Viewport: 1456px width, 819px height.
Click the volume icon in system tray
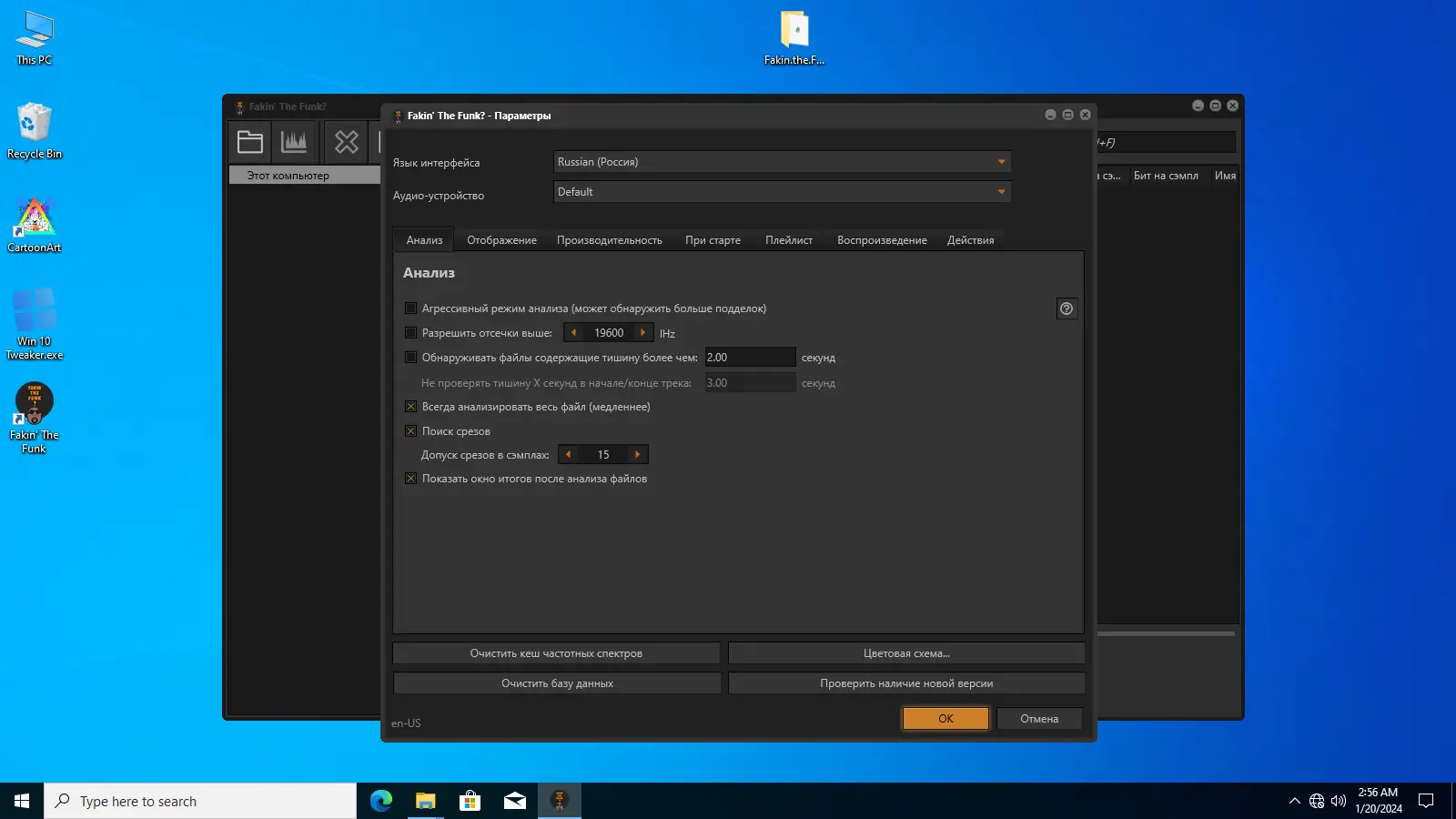click(x=1339, y=801)
